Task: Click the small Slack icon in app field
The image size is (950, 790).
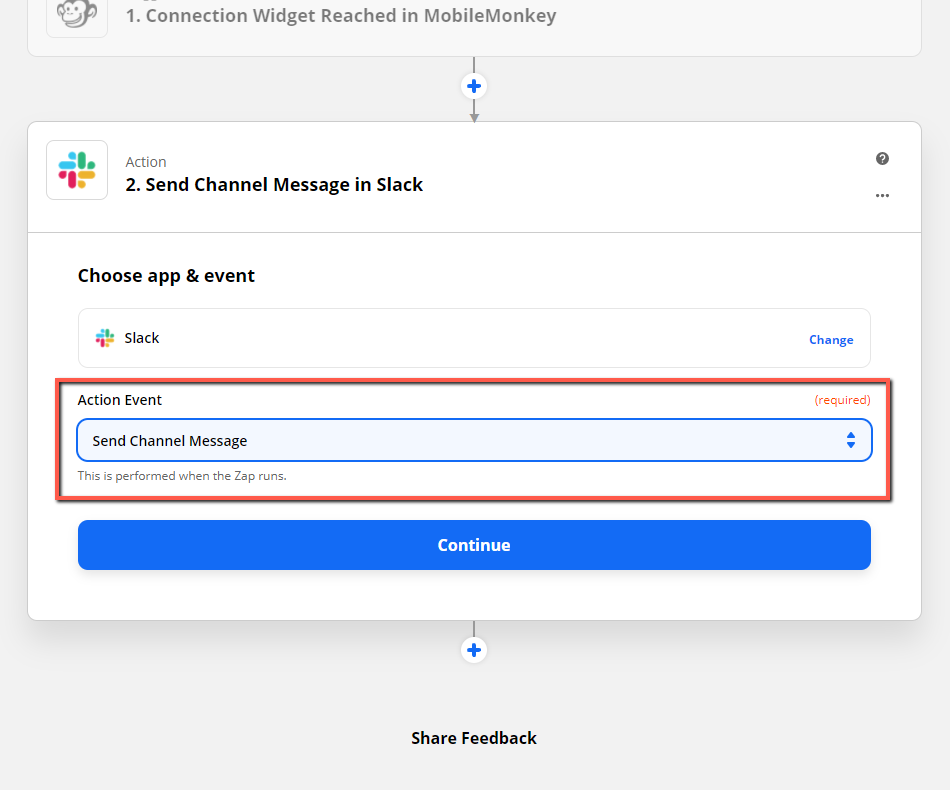Action: click(x=105, y=338)
